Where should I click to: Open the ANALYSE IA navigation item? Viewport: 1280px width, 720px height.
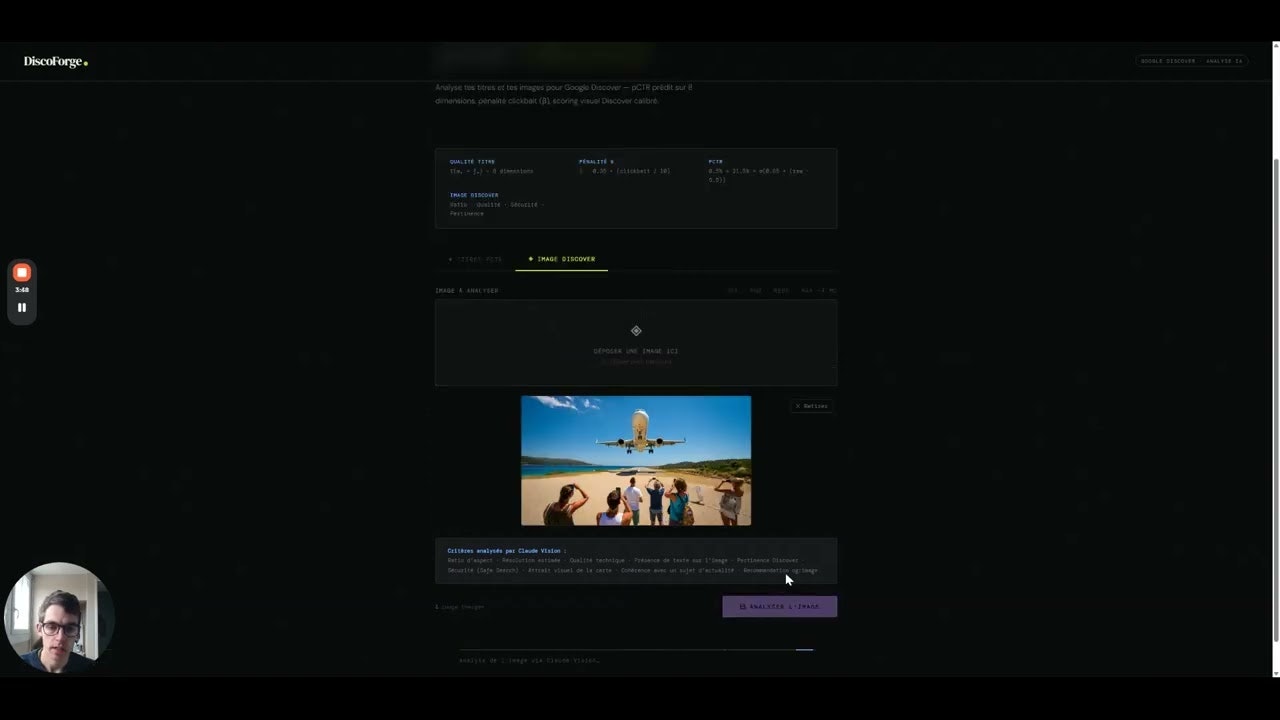[x=1224, y=61]
